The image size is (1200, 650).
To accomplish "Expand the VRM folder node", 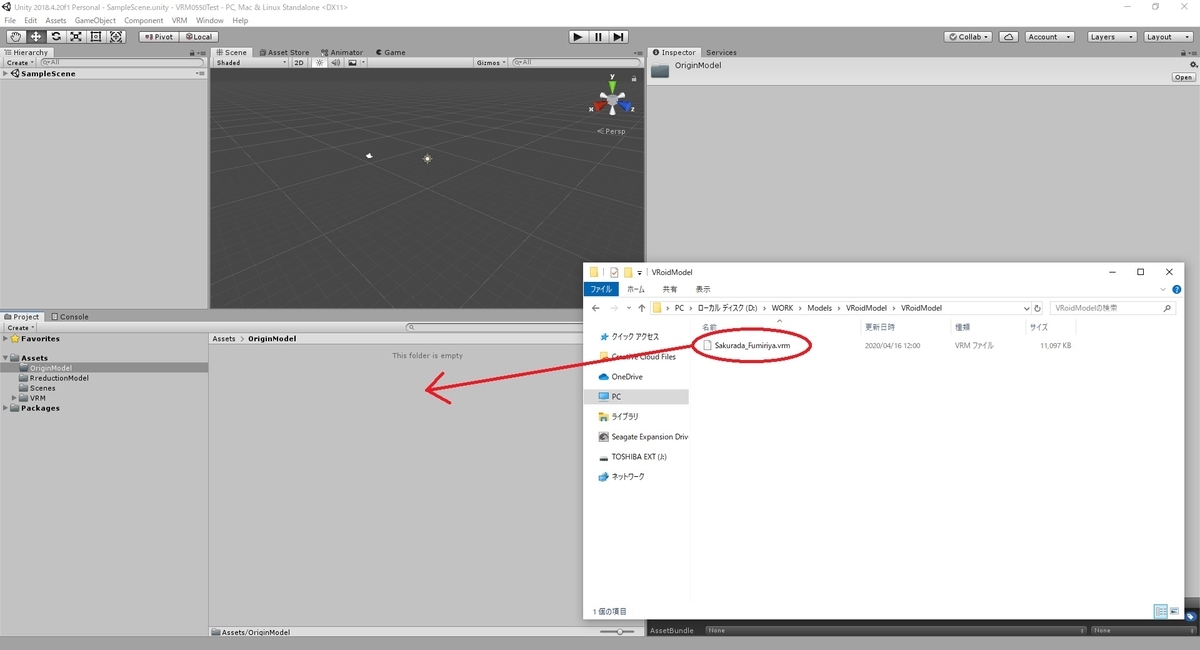I will click(x=15, y=398).
